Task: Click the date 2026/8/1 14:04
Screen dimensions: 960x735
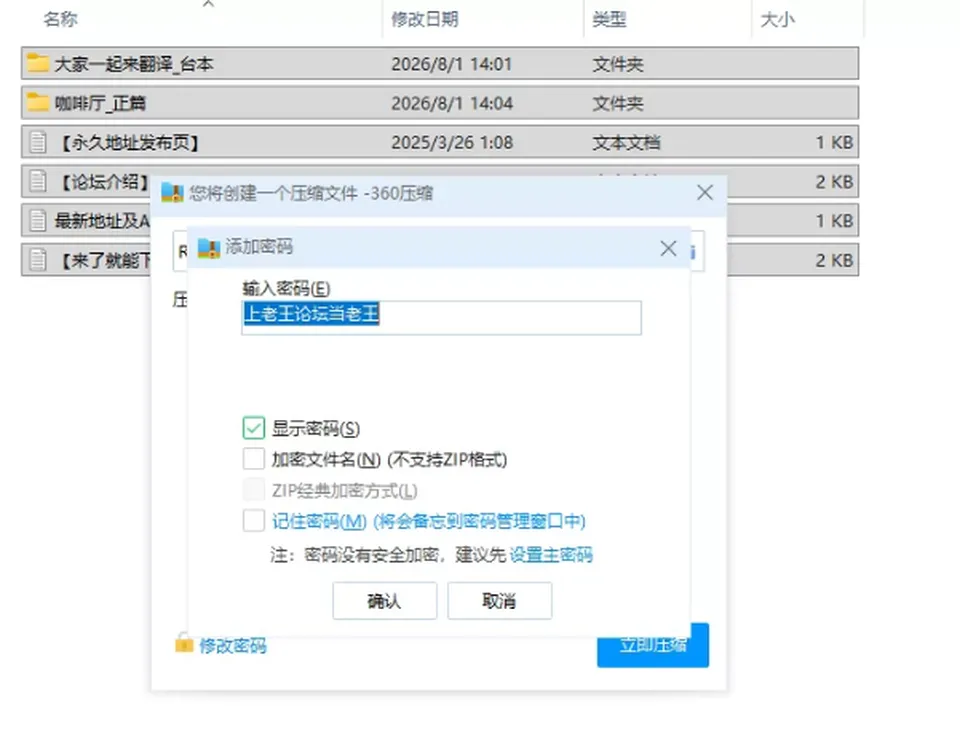Action: click(452, 103)
